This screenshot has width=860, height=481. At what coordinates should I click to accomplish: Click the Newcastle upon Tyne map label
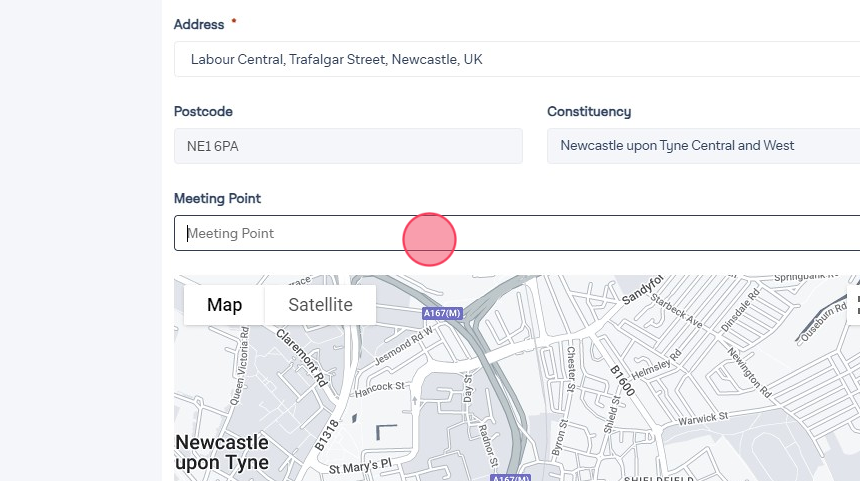(x=222, y=452)
